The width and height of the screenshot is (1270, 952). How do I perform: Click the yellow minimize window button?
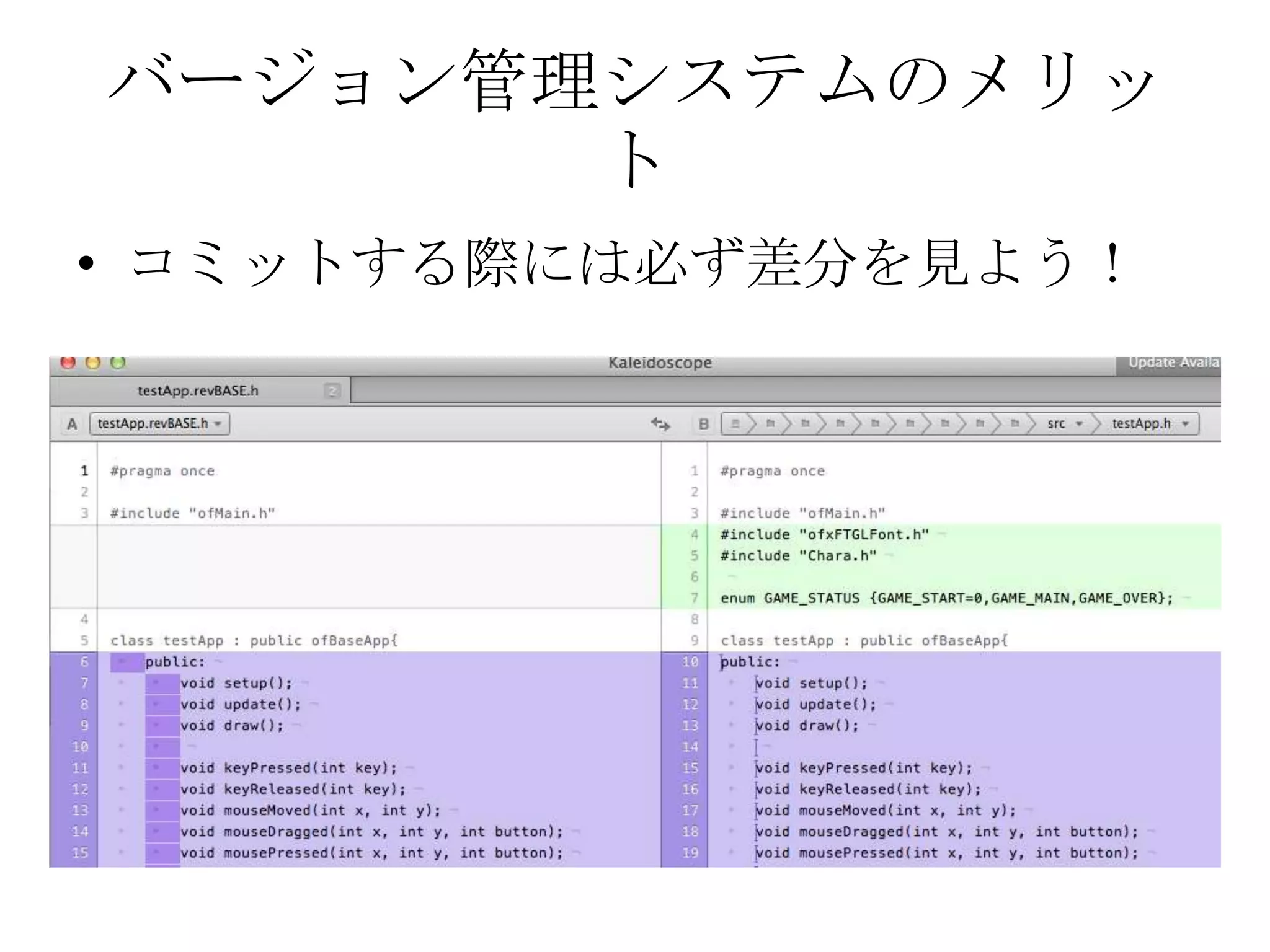tap(93, 363)
